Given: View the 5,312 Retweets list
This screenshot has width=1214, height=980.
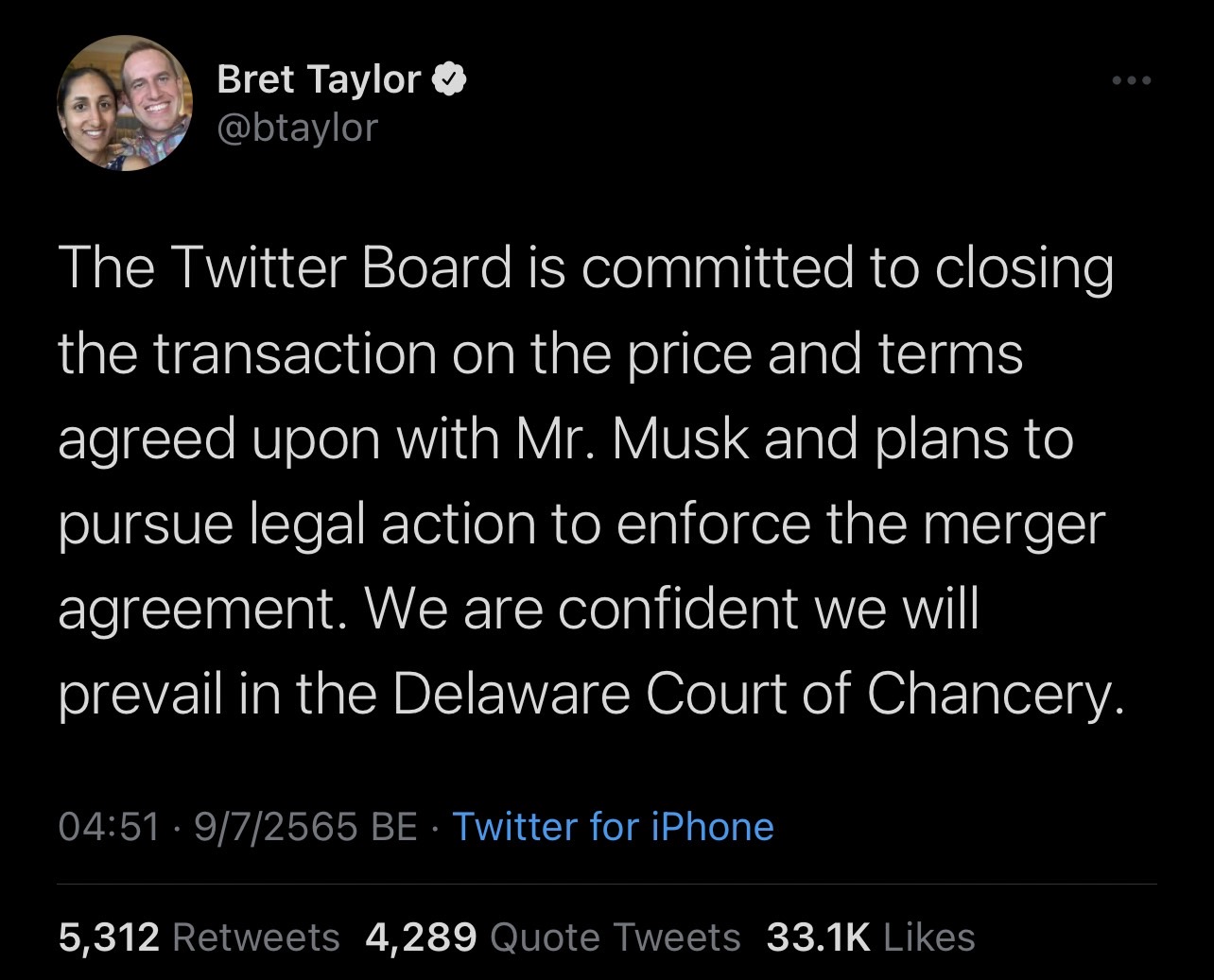Looking at the screenshot, I should click(x=199, y=937).
